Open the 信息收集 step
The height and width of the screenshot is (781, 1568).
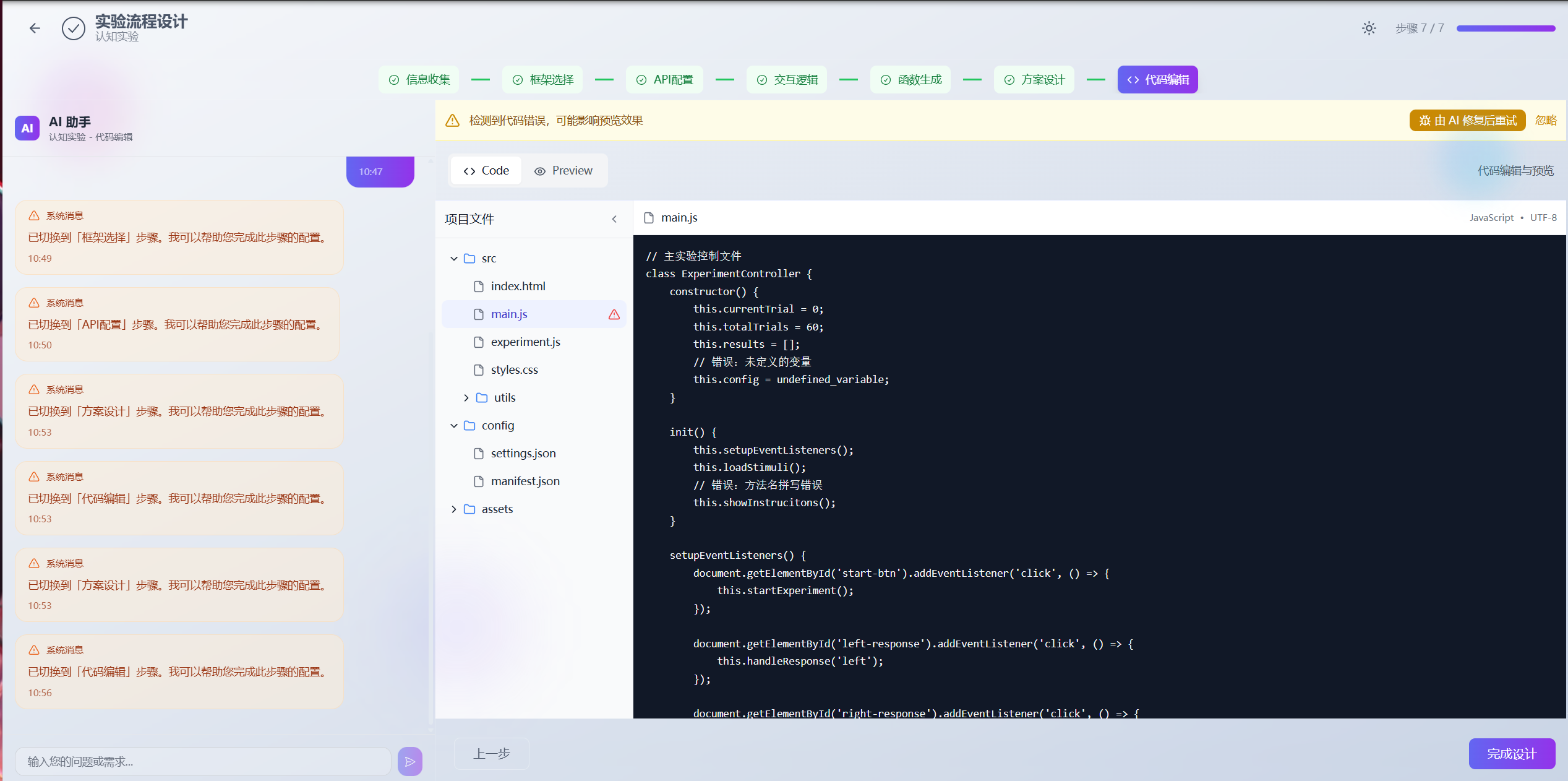[419, 79]
